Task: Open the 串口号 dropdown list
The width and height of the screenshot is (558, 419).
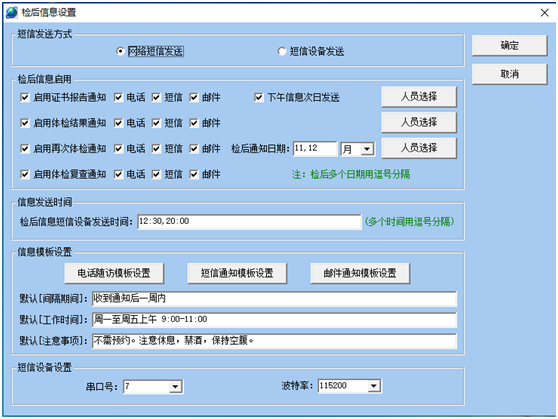Action: 175,386
